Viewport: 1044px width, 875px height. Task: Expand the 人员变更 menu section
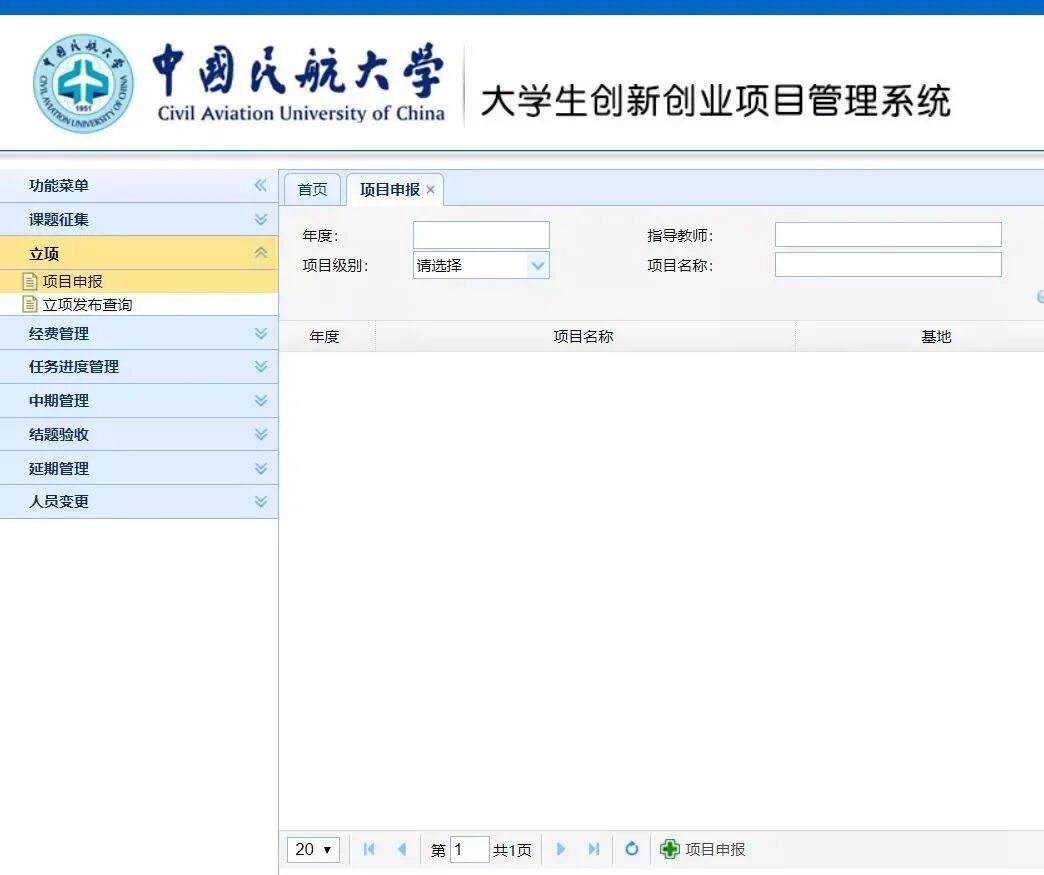click(x=259, y=501)
